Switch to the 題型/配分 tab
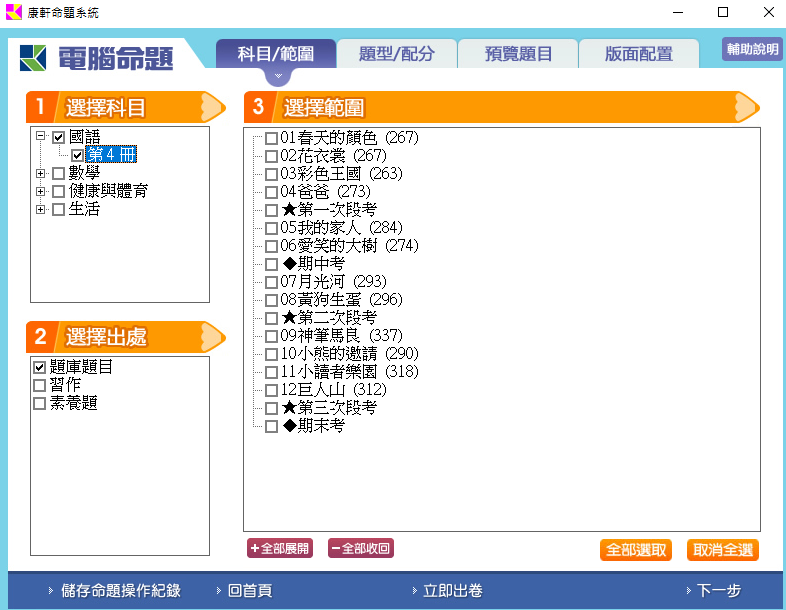The height and width of the screenshot is (610, 786). [x=397, y=54]
